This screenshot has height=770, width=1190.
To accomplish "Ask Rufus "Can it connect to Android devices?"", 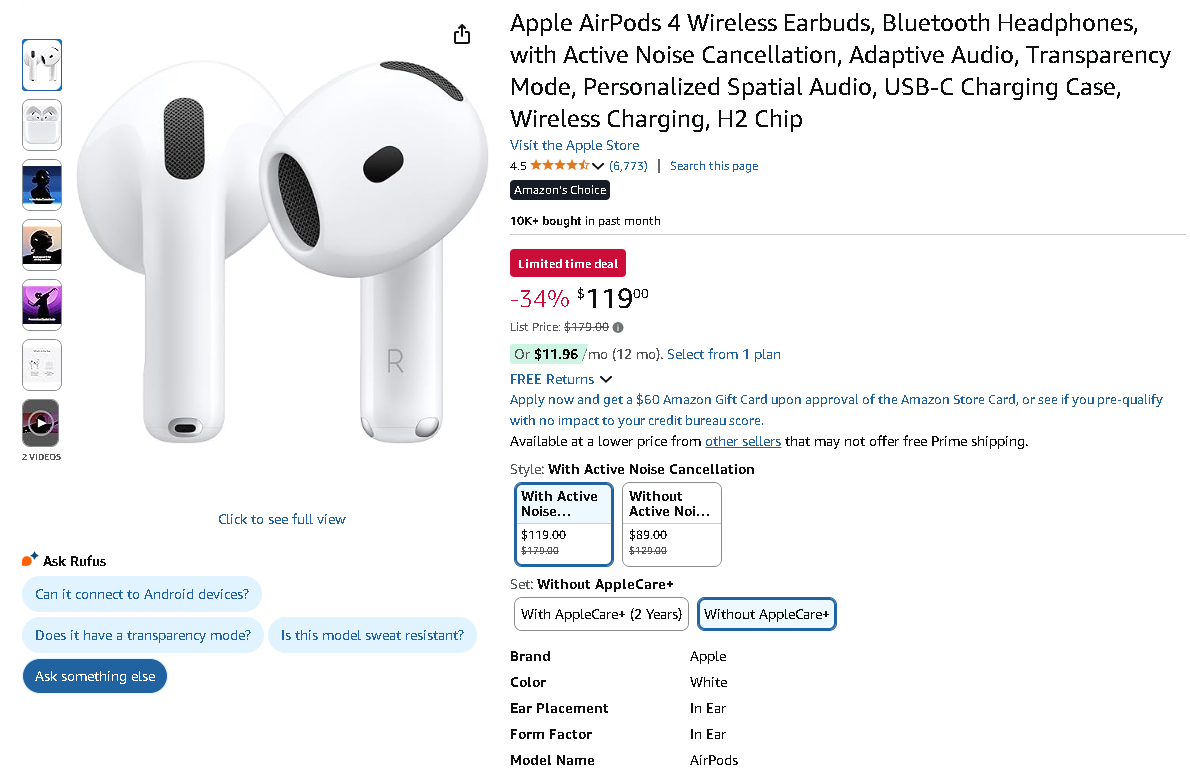I will tap(142, 594).
